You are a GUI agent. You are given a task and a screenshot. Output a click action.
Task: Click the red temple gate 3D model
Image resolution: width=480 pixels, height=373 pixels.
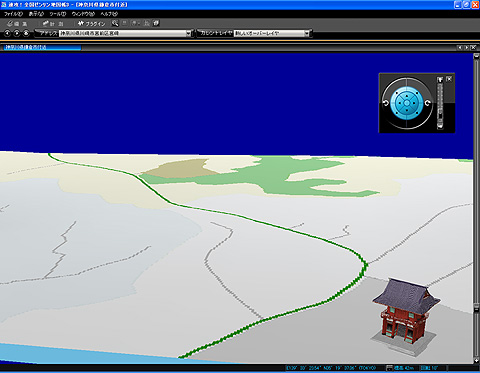coord(405,312)
